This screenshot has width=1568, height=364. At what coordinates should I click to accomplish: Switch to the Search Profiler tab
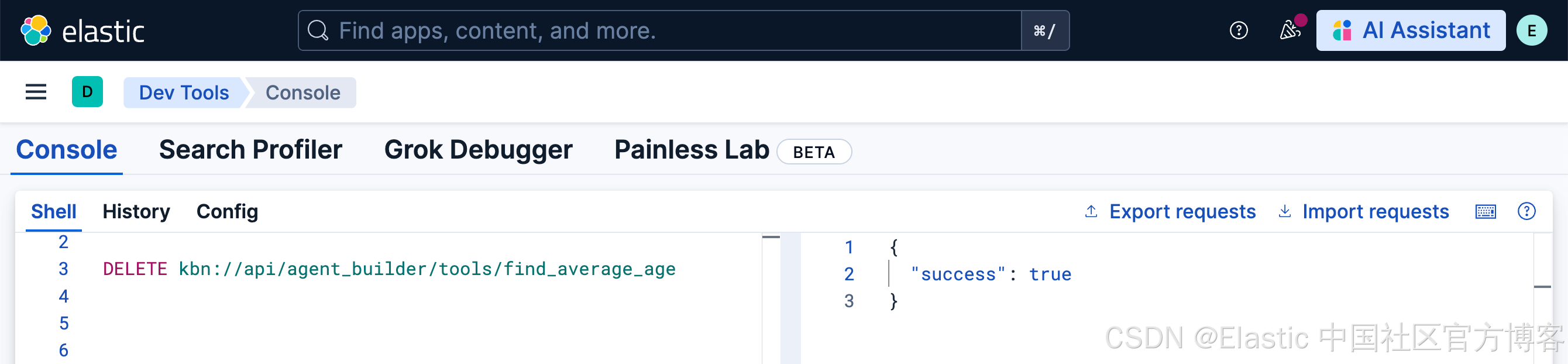pyautogui.click(x=250, y=150)
